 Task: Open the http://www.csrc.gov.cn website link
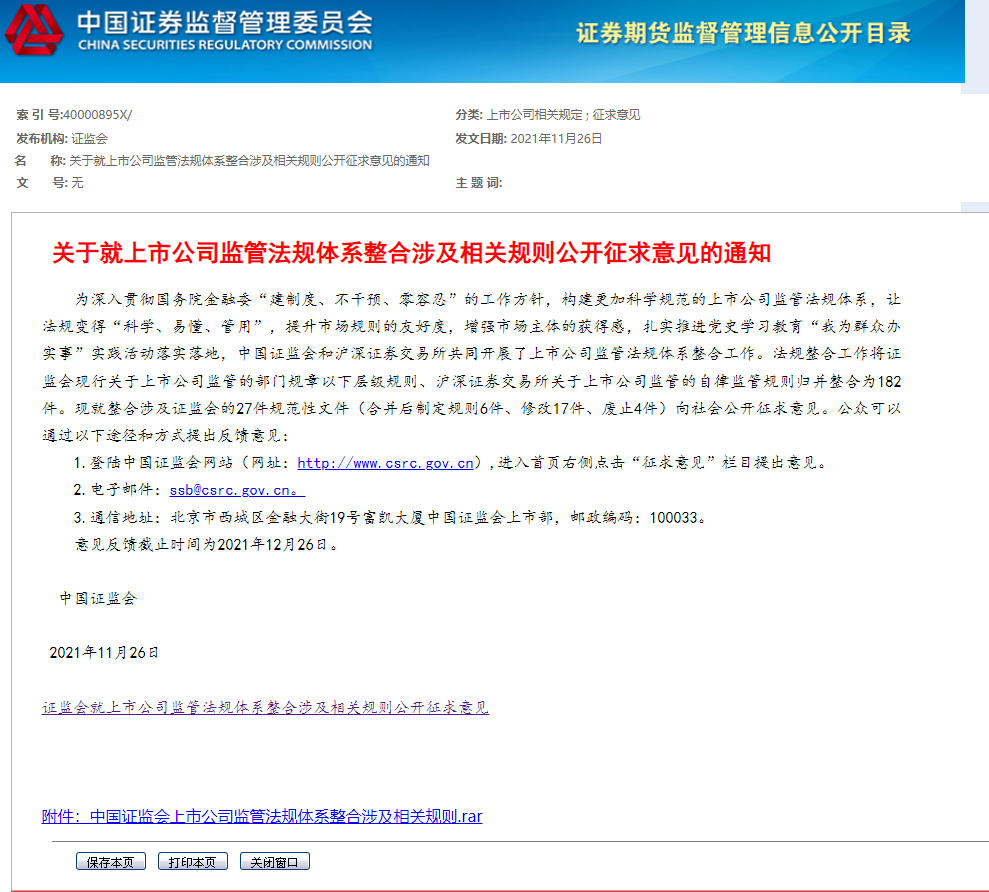point(385,463)
